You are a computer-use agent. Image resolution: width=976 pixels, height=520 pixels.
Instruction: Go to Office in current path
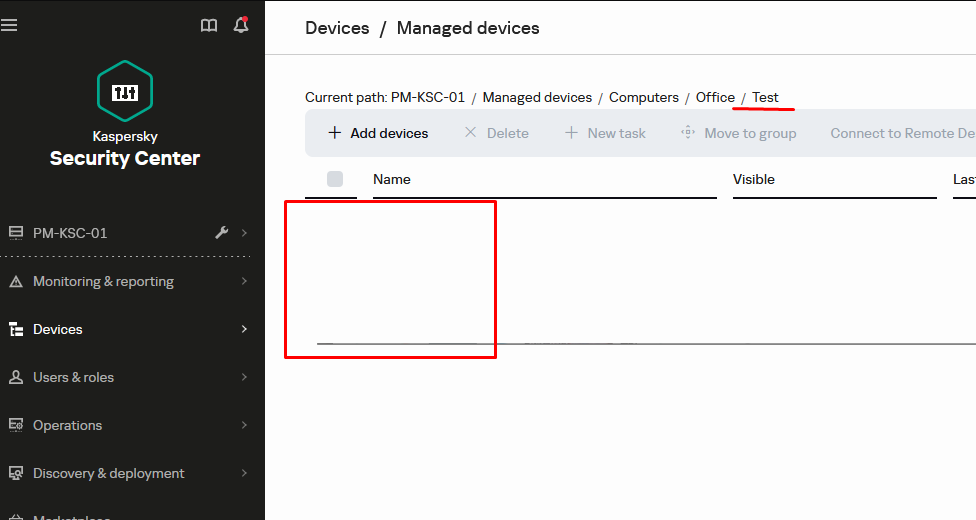pos(715,97)
